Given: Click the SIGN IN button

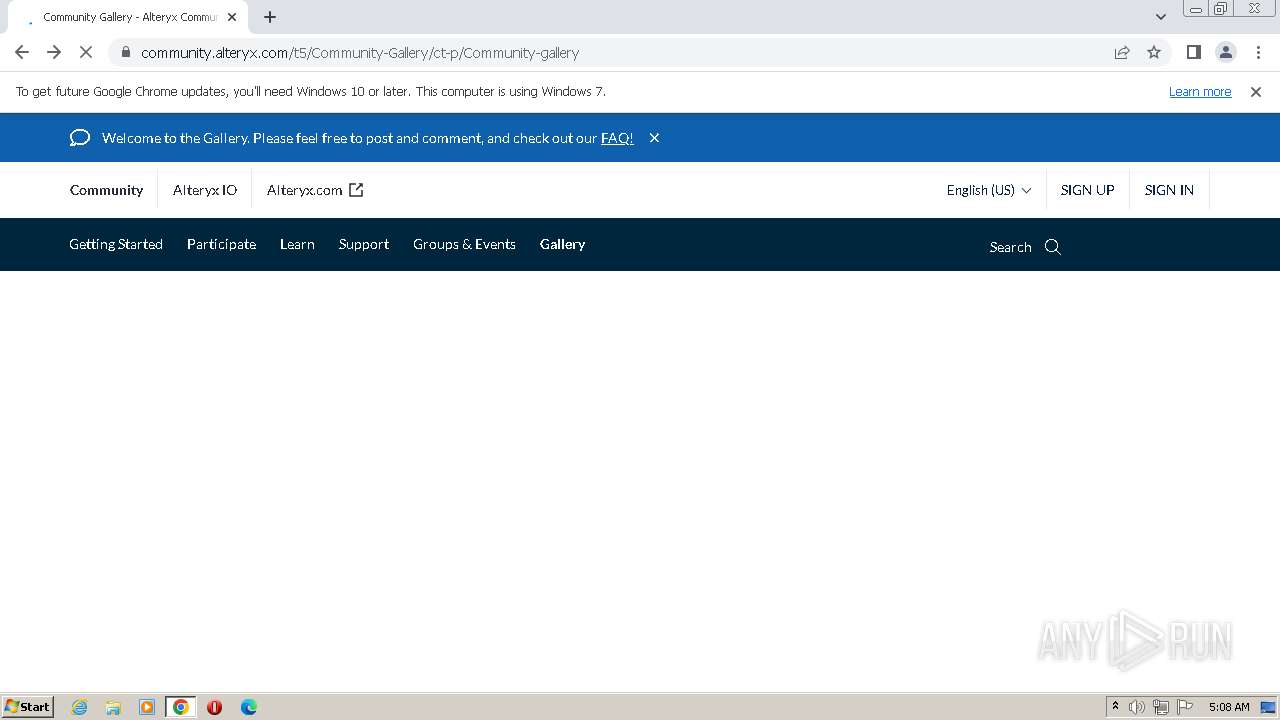Looking at the screenshot, I should click(x=1169, y=190).
